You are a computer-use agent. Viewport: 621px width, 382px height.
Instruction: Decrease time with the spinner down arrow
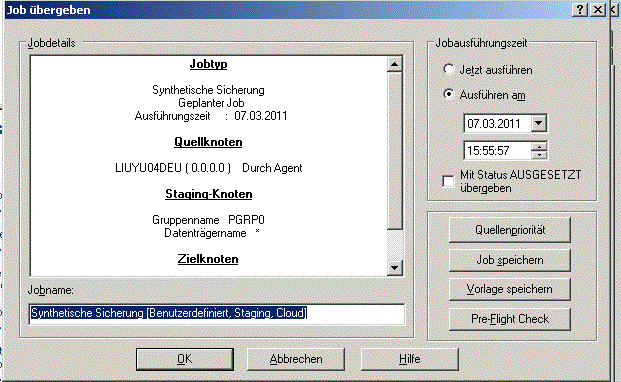(539, 155)
